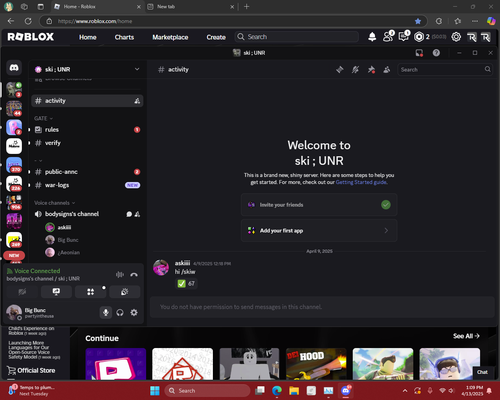Click the Discord channel search field
This screenshot has height=400, width=500.
point(445,70)
